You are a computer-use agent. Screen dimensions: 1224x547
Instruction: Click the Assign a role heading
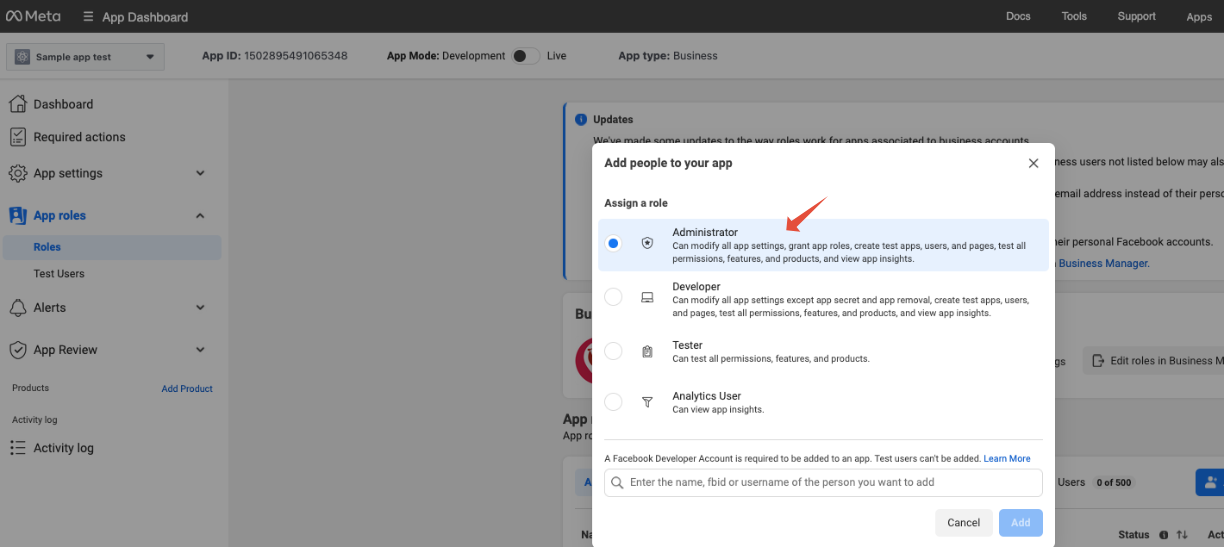[x=636, y=203]
